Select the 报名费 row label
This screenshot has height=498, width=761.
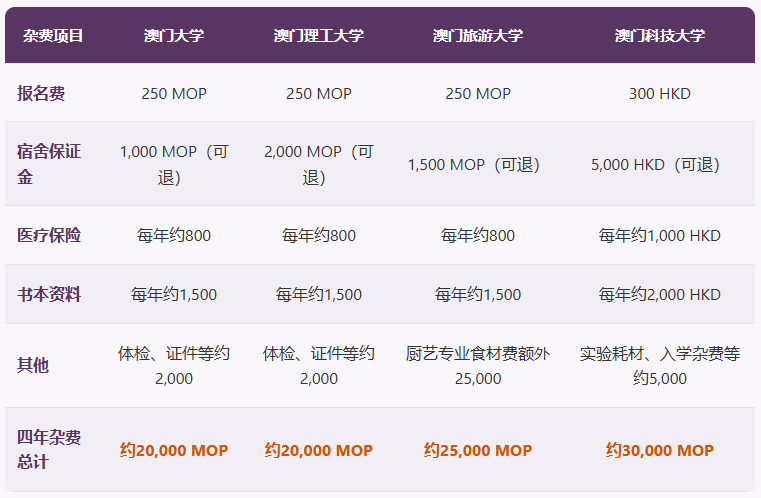42,93
